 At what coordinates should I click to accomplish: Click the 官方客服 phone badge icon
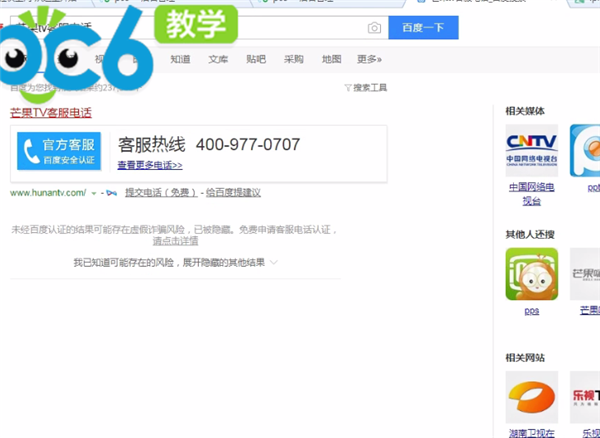pyautogui.click(x=59, y=151)
